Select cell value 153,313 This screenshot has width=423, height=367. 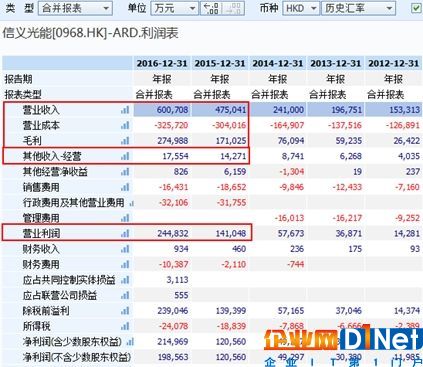(404, 110)
